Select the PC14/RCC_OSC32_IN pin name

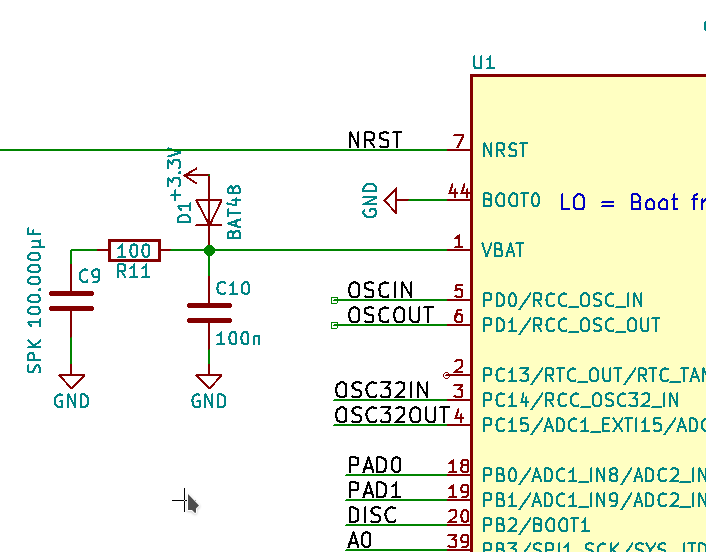(580, 400)
